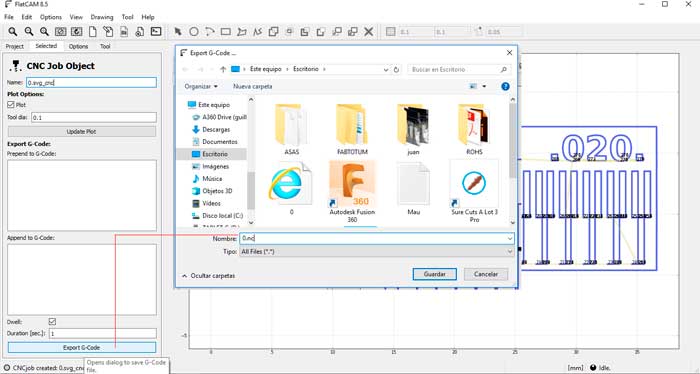700x374 pixels.
Task: Click the Duration (sec.) input field
Action: (103, 333)
